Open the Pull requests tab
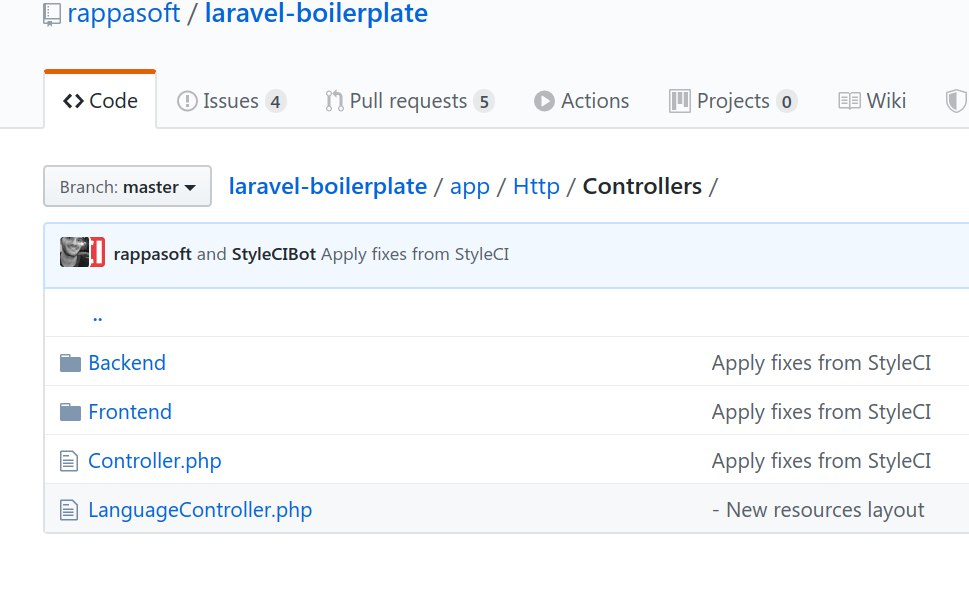 pos(409,101)
